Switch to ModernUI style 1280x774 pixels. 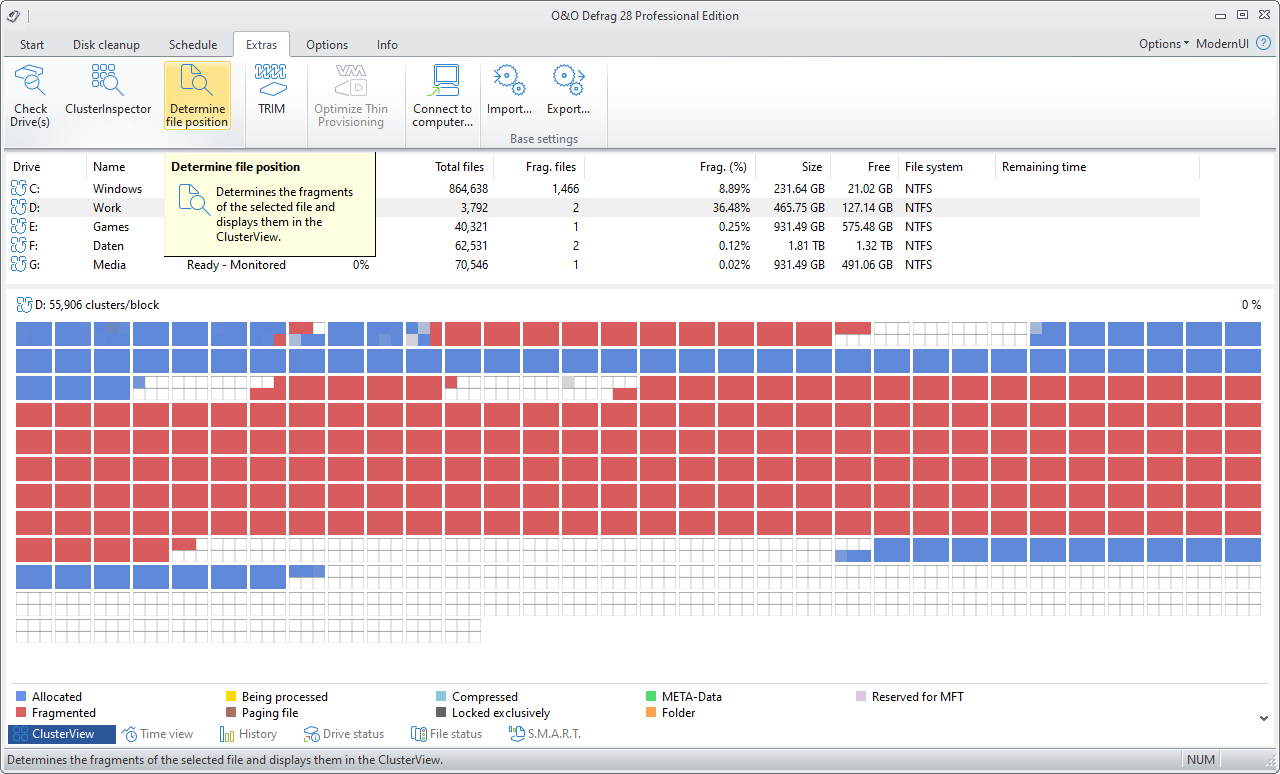click(x=1222, y=44)
